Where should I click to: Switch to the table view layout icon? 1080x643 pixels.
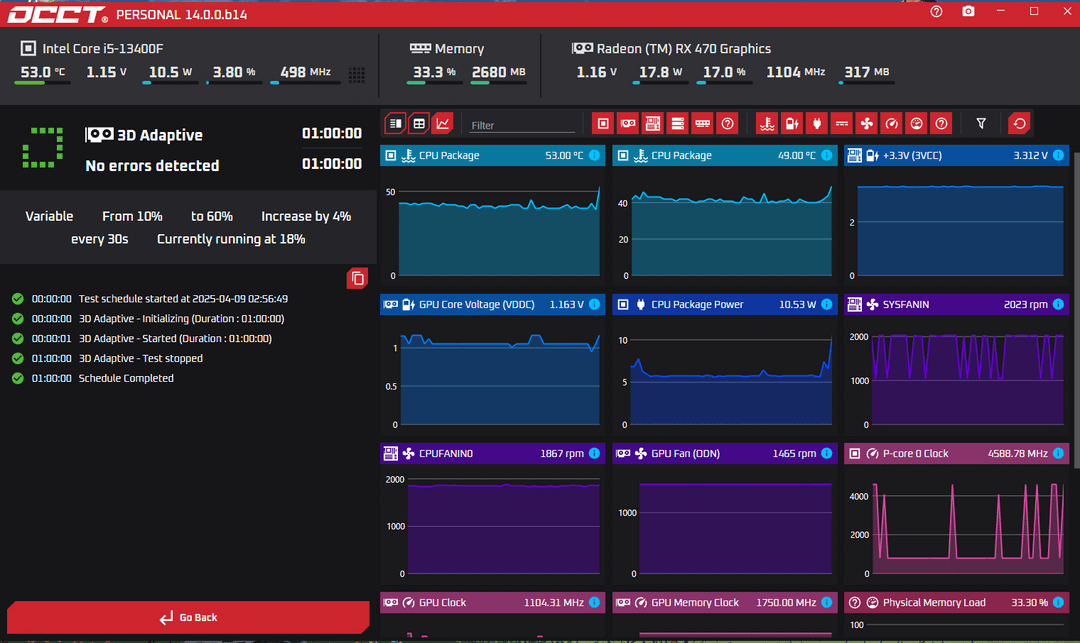point(419,124)
